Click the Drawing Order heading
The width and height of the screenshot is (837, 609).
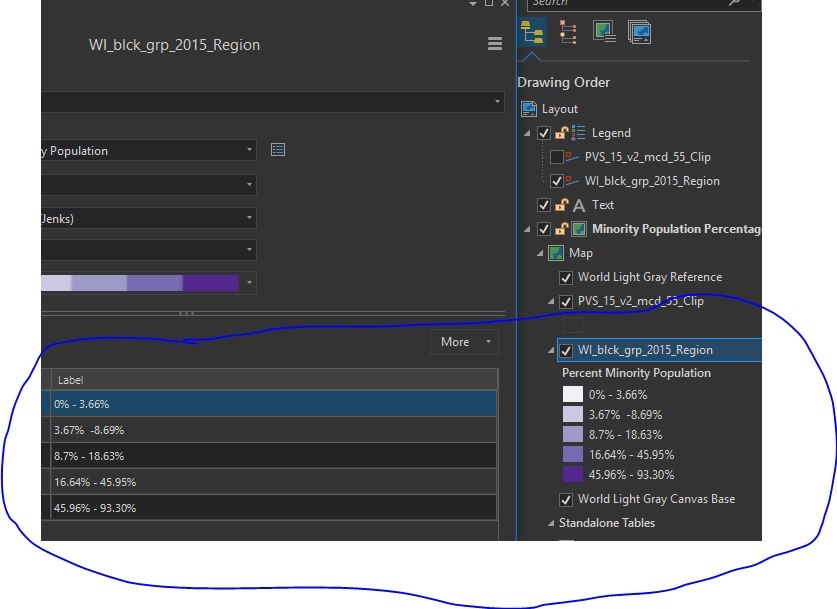coord(564,82)
